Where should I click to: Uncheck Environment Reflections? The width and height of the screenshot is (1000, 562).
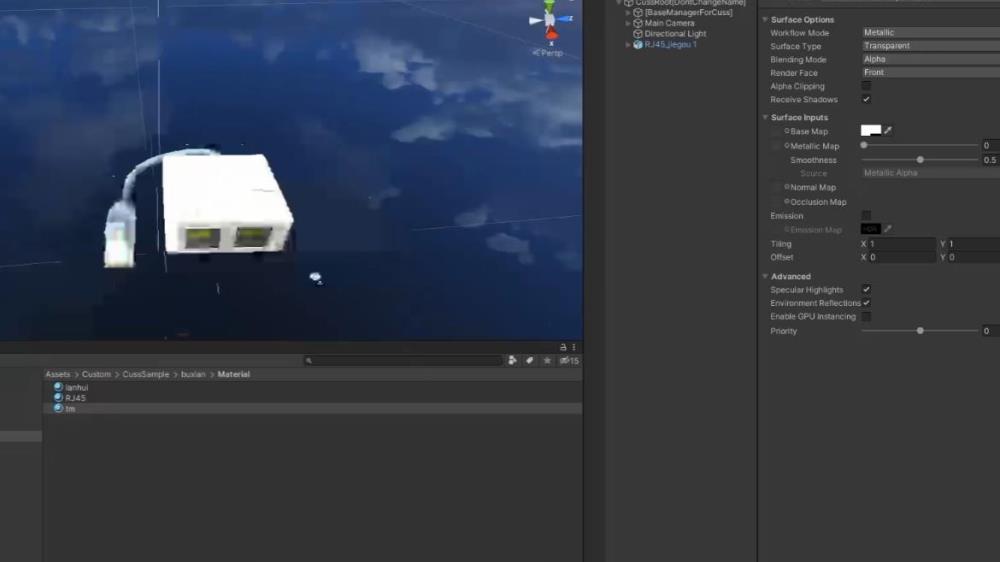click(x=866, y=303)
